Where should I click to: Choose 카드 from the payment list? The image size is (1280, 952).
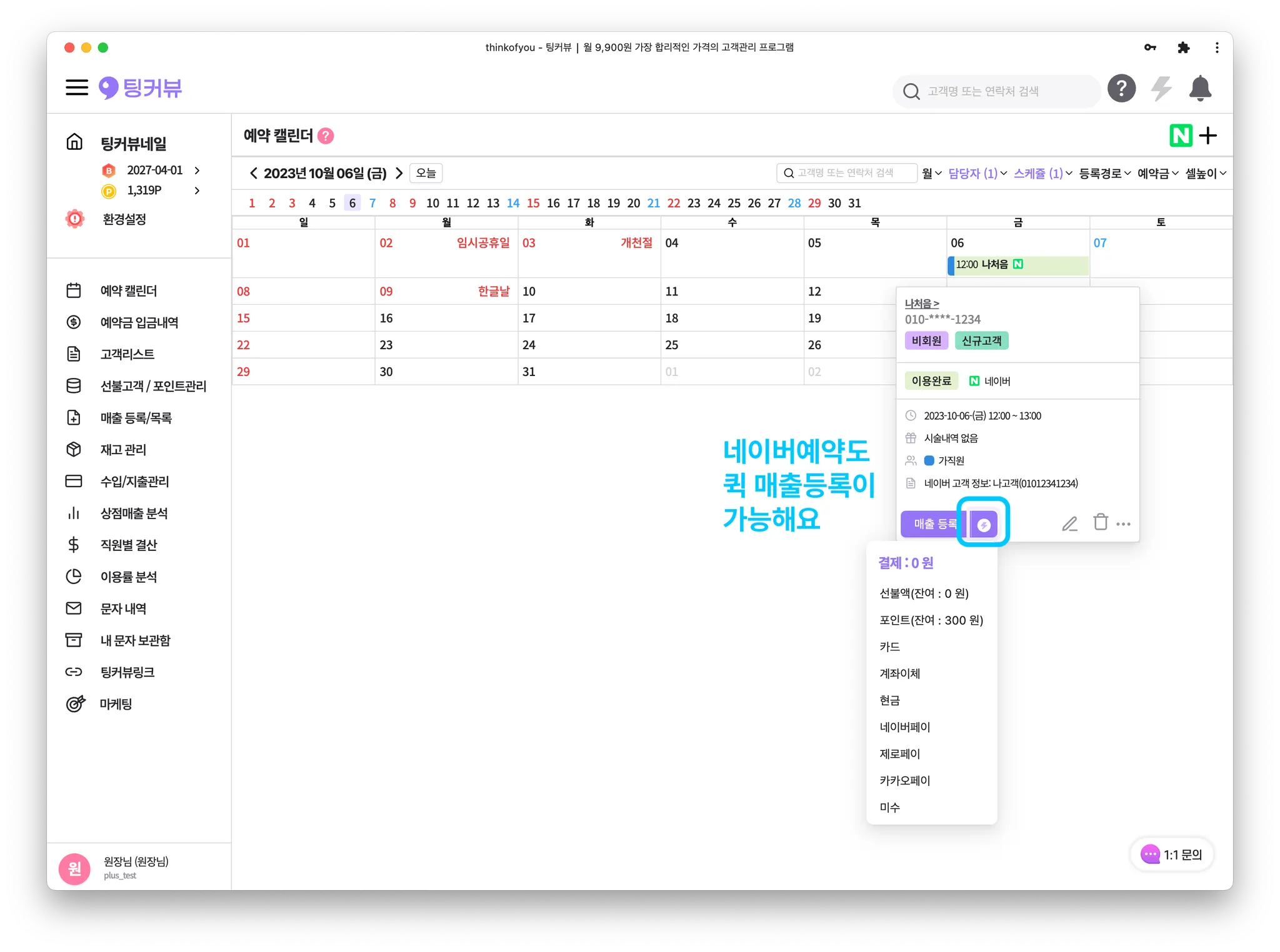[889, 647]
